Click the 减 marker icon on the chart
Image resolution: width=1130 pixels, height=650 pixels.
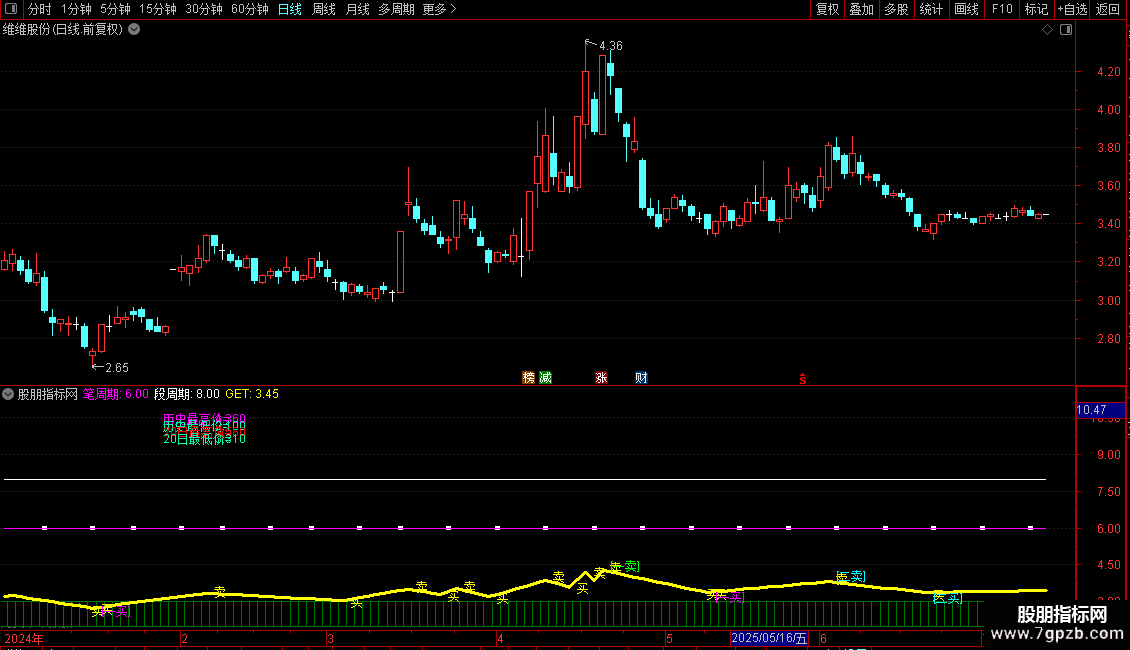point(546,378)
